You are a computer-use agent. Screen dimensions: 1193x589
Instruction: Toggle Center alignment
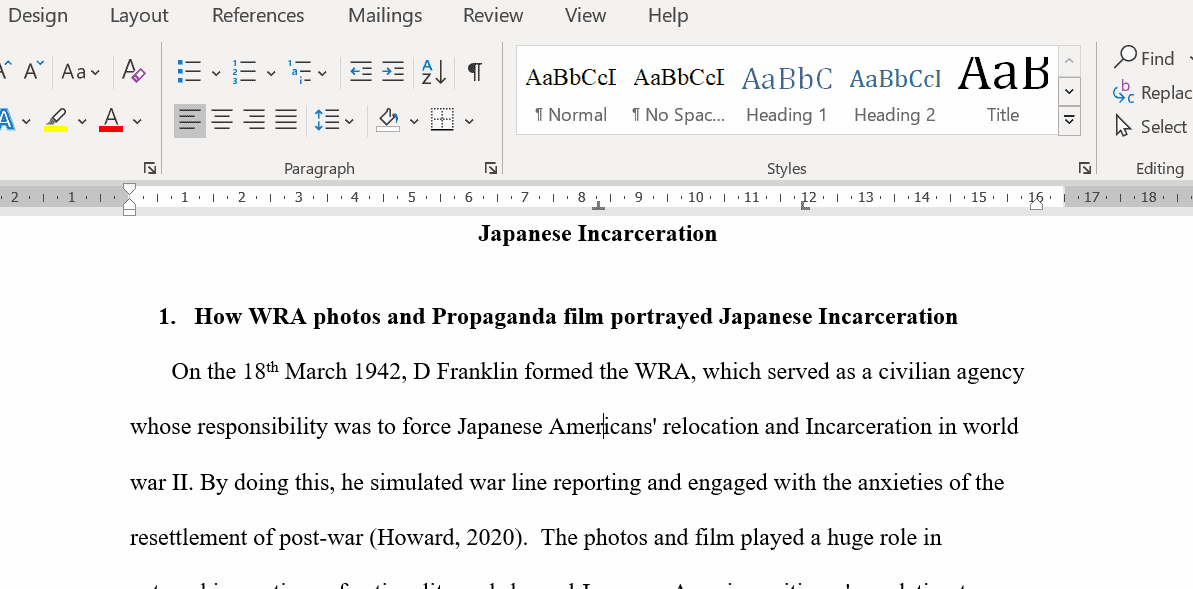coord(222,120)
